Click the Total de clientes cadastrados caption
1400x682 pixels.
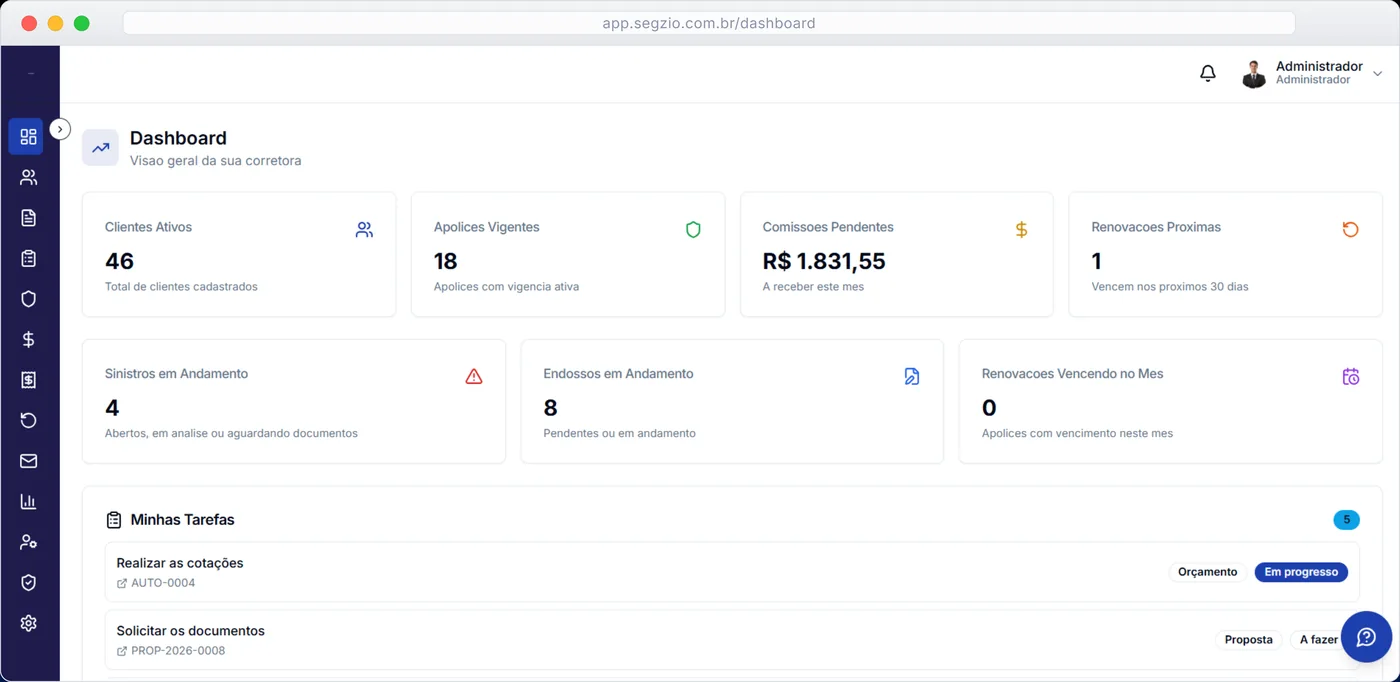click(x=181, y=287)
